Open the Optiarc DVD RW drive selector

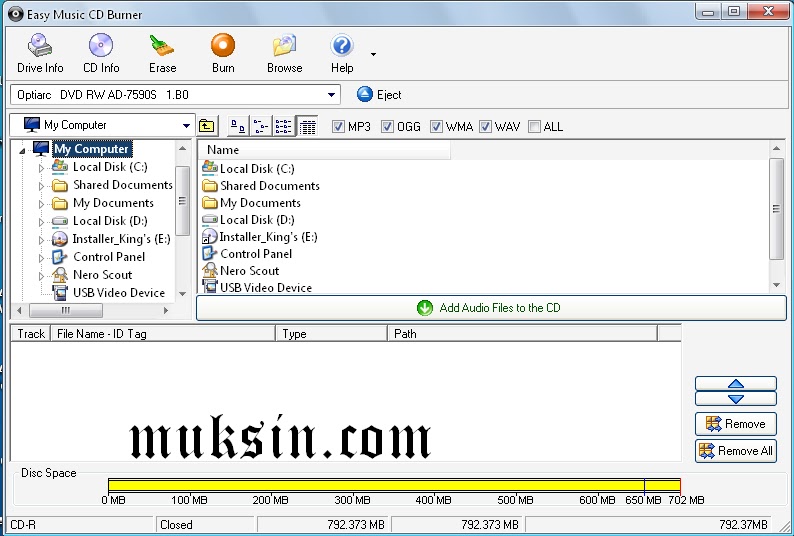175,95
